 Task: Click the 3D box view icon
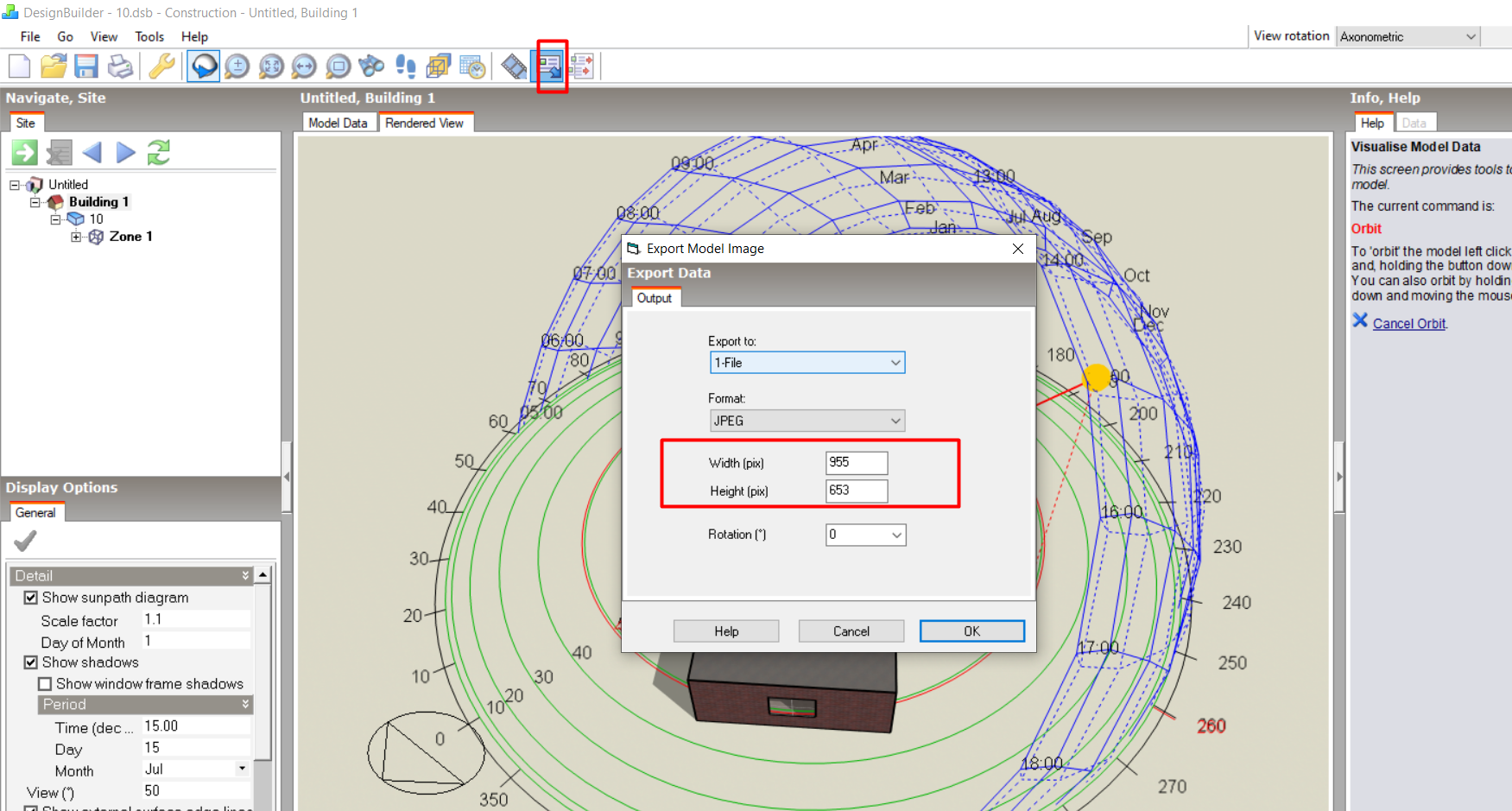(439, 67)
